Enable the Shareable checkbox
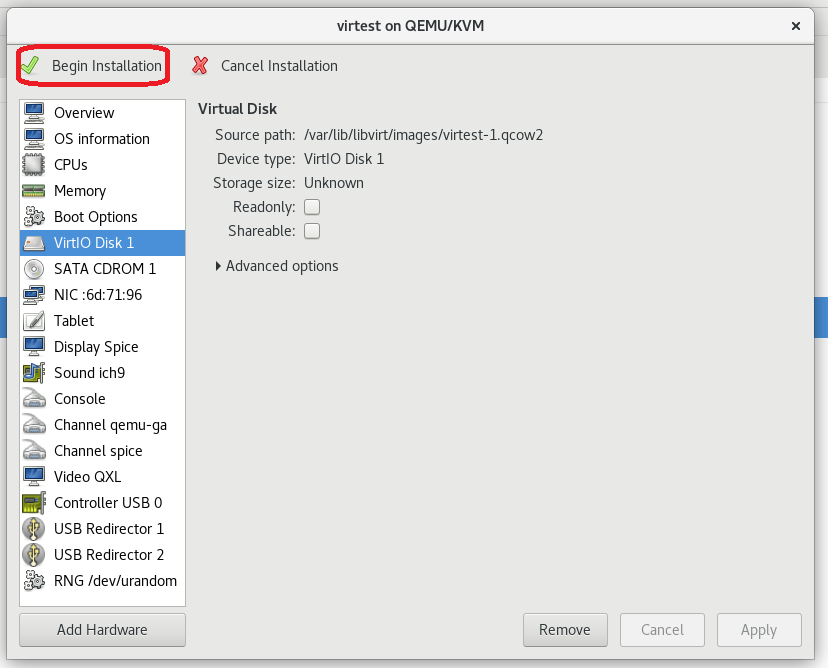828x668 pixels. (312, 231)
